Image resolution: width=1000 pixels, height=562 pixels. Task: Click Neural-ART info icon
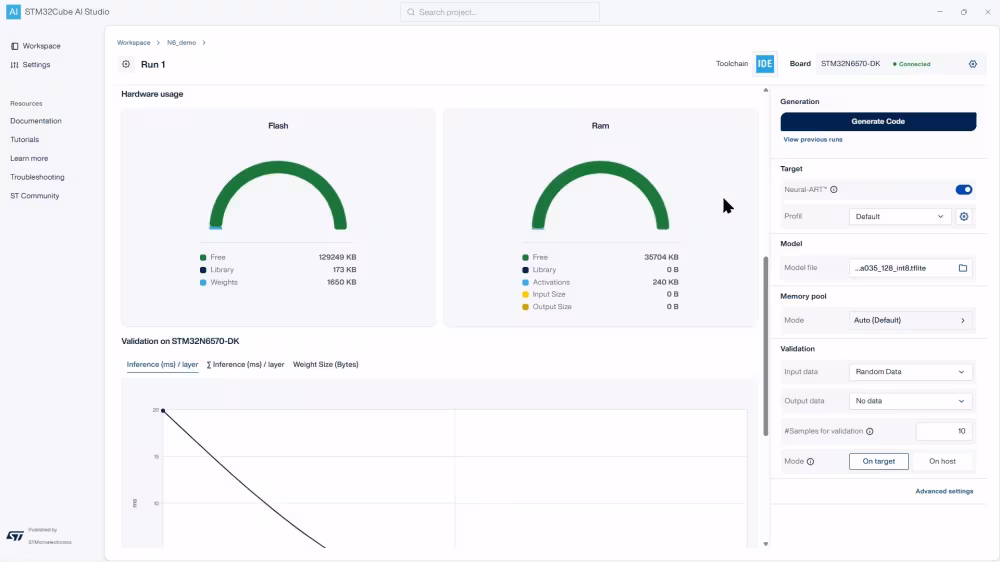[x=834, y=189]
